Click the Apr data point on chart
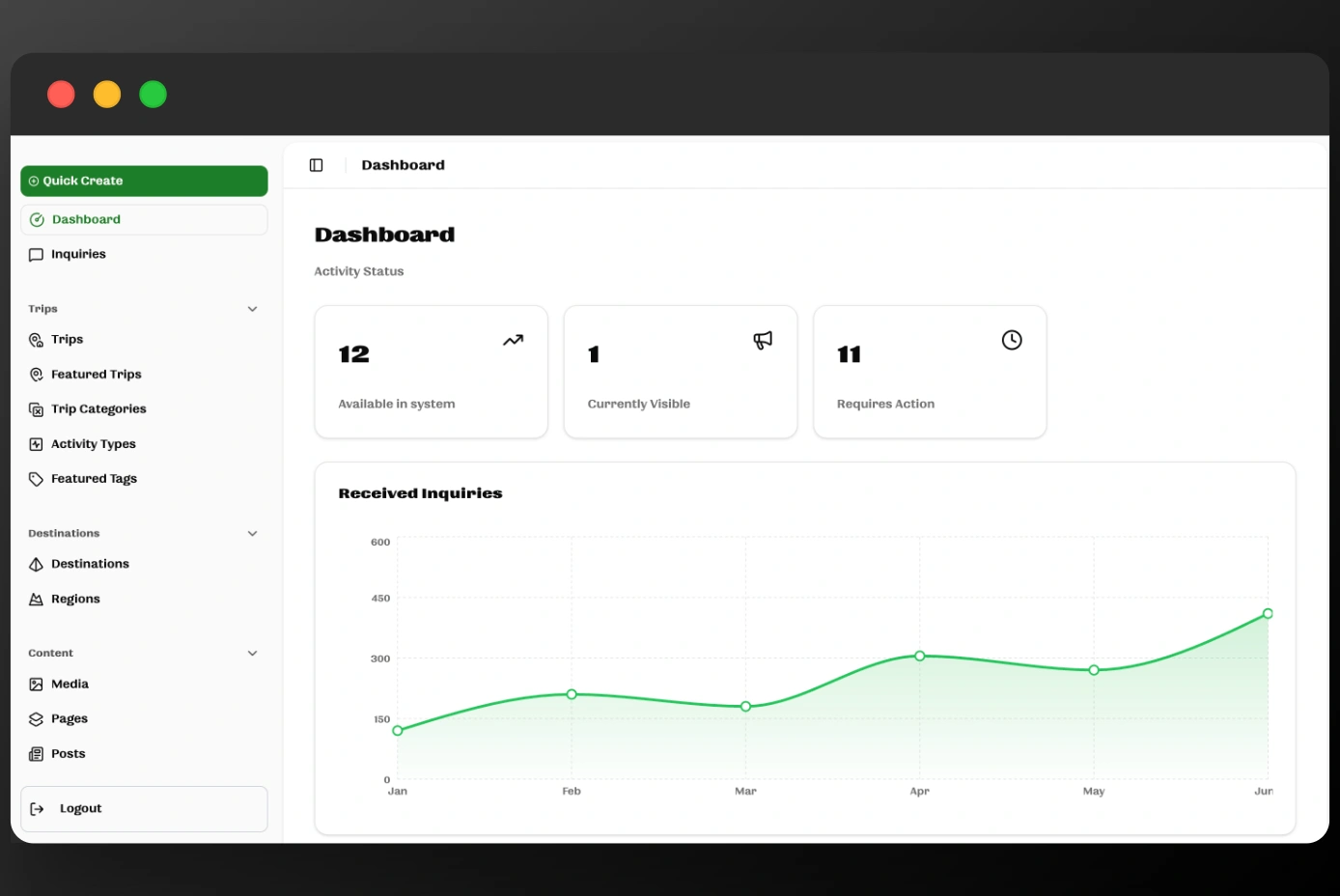This screenshot has width=1340, height=896. (x=920, y=656)
